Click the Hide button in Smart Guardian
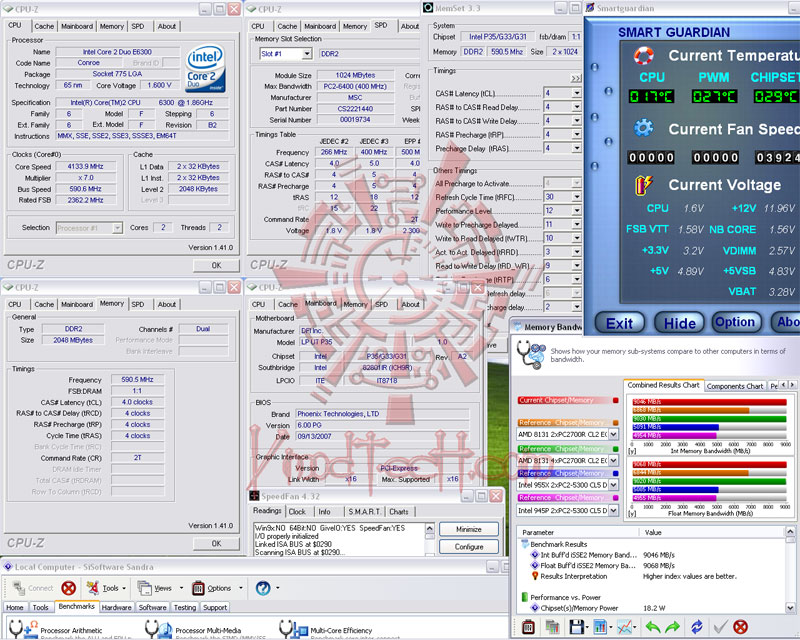This screenshot has height=640, width=800. tap(679, 323)
